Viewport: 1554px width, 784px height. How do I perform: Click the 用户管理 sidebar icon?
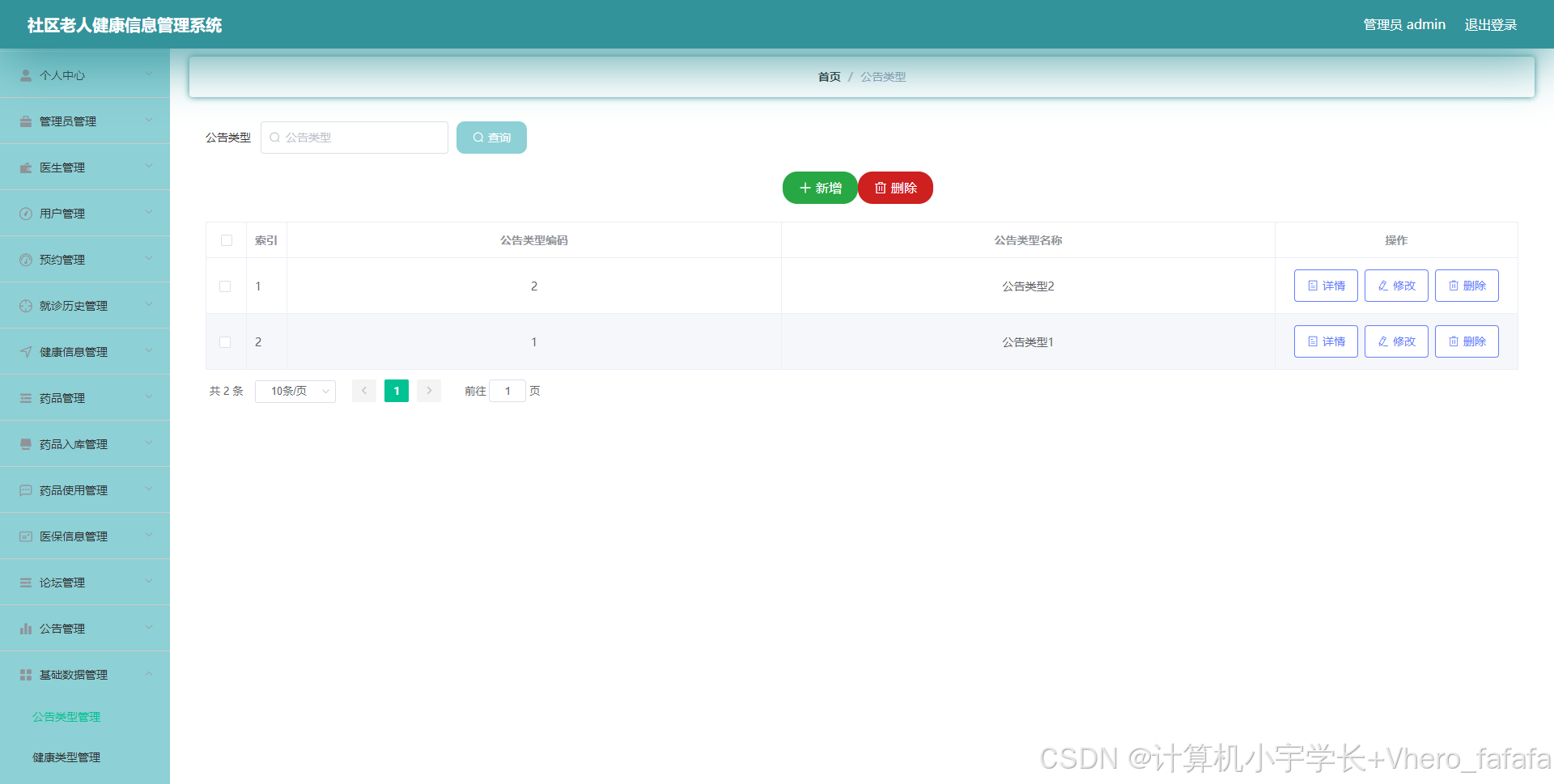25,213
